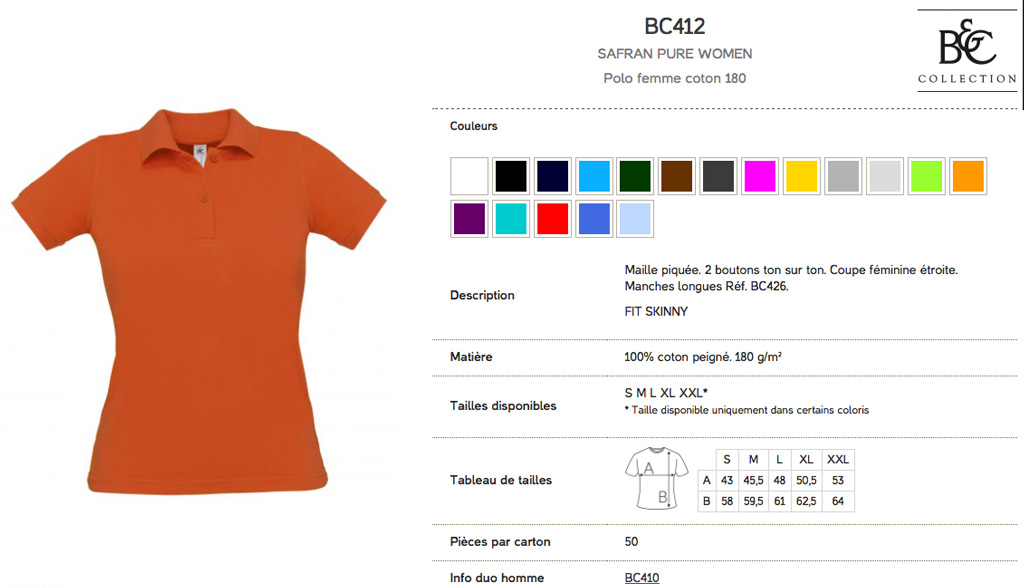Select the orange color swatch

[x=968, y=176]
